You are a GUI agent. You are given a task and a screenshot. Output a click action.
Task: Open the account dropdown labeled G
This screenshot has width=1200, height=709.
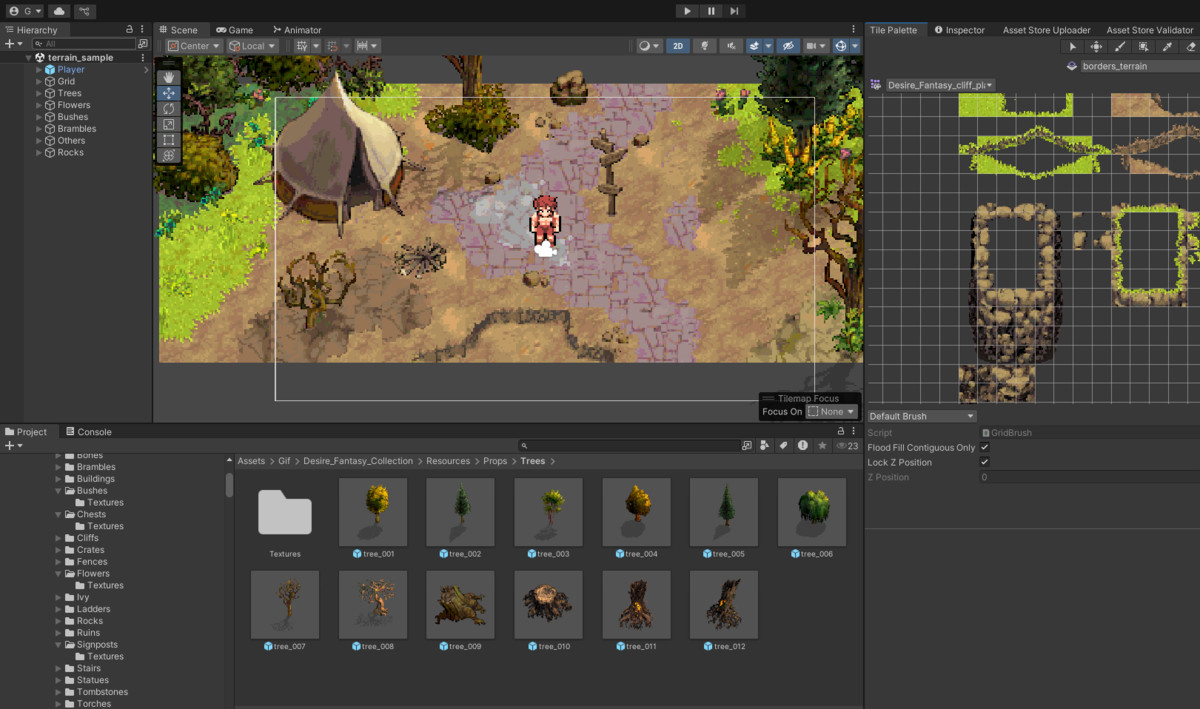click(24, 11)
